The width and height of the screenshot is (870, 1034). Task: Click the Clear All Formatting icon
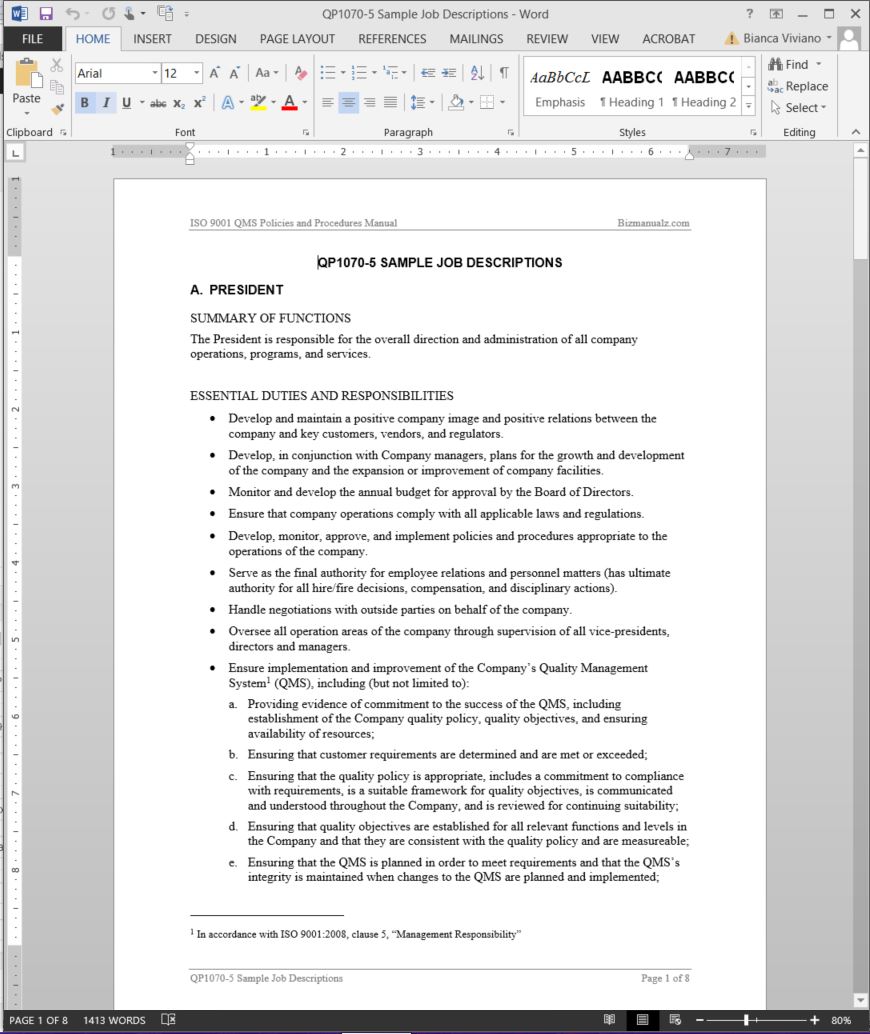(x=300, y=73)
